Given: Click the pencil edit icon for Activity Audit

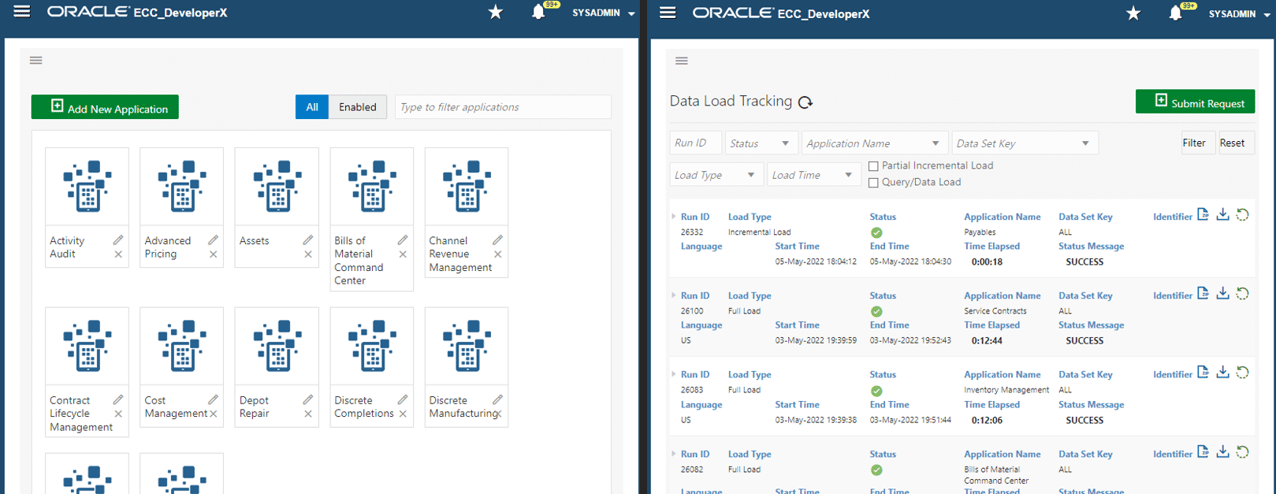Looking at the screenshot, I should click(x=118, y=240).
